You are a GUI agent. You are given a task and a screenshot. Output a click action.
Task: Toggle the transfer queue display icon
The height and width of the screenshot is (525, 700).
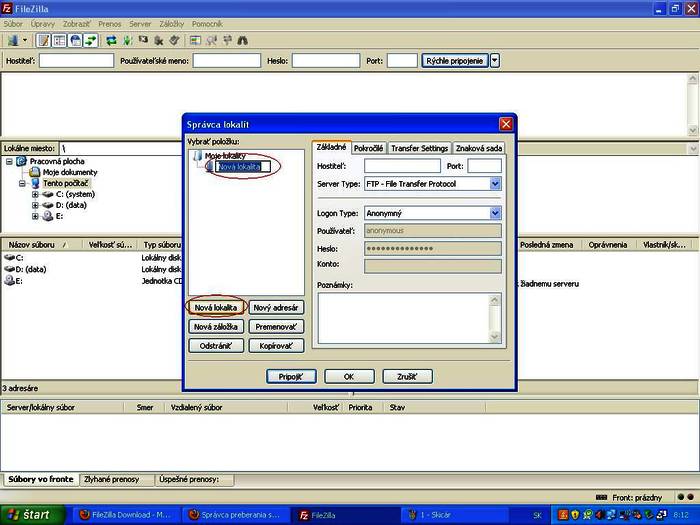tap(91, 41)
